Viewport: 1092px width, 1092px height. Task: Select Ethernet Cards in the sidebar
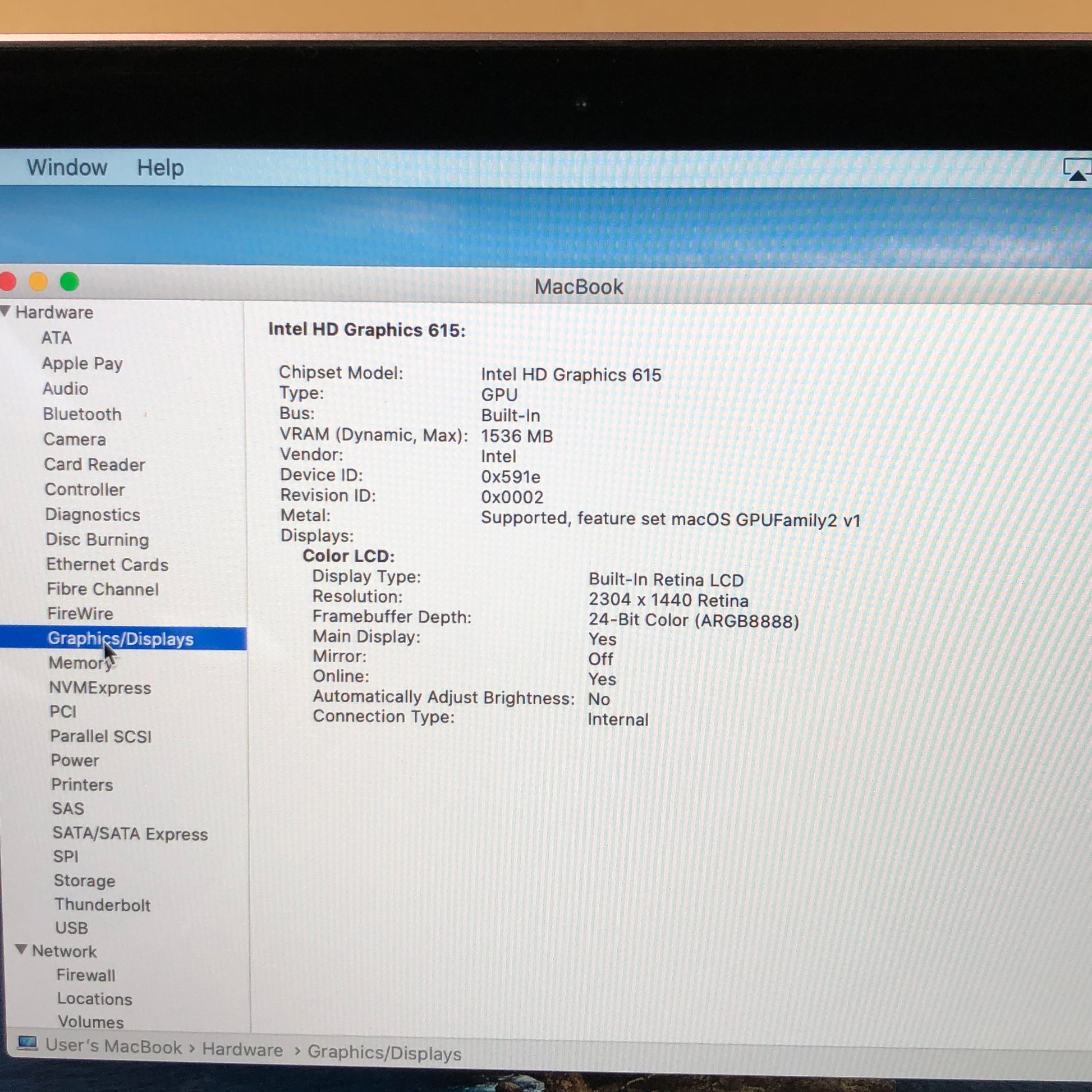[107, 564]
